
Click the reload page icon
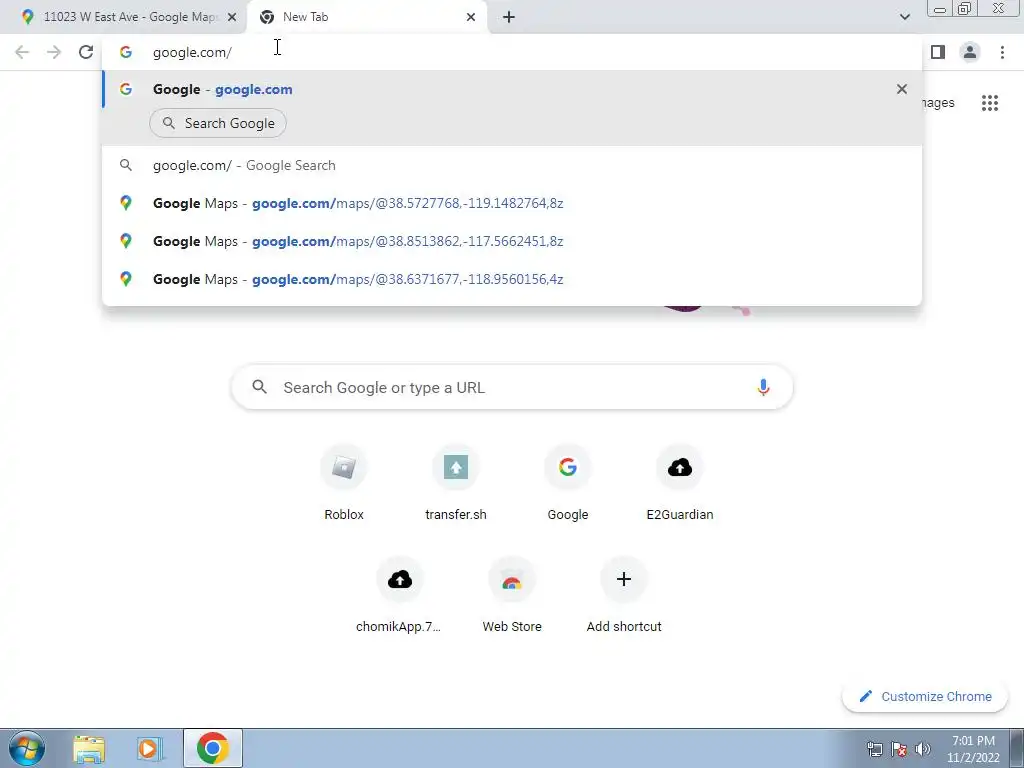click(86, 52)
